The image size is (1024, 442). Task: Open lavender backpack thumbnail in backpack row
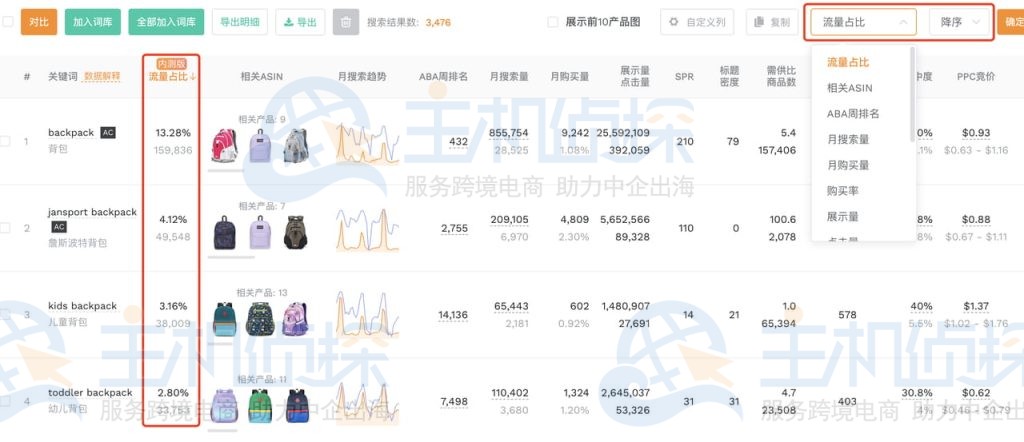(x=260, y=145)
